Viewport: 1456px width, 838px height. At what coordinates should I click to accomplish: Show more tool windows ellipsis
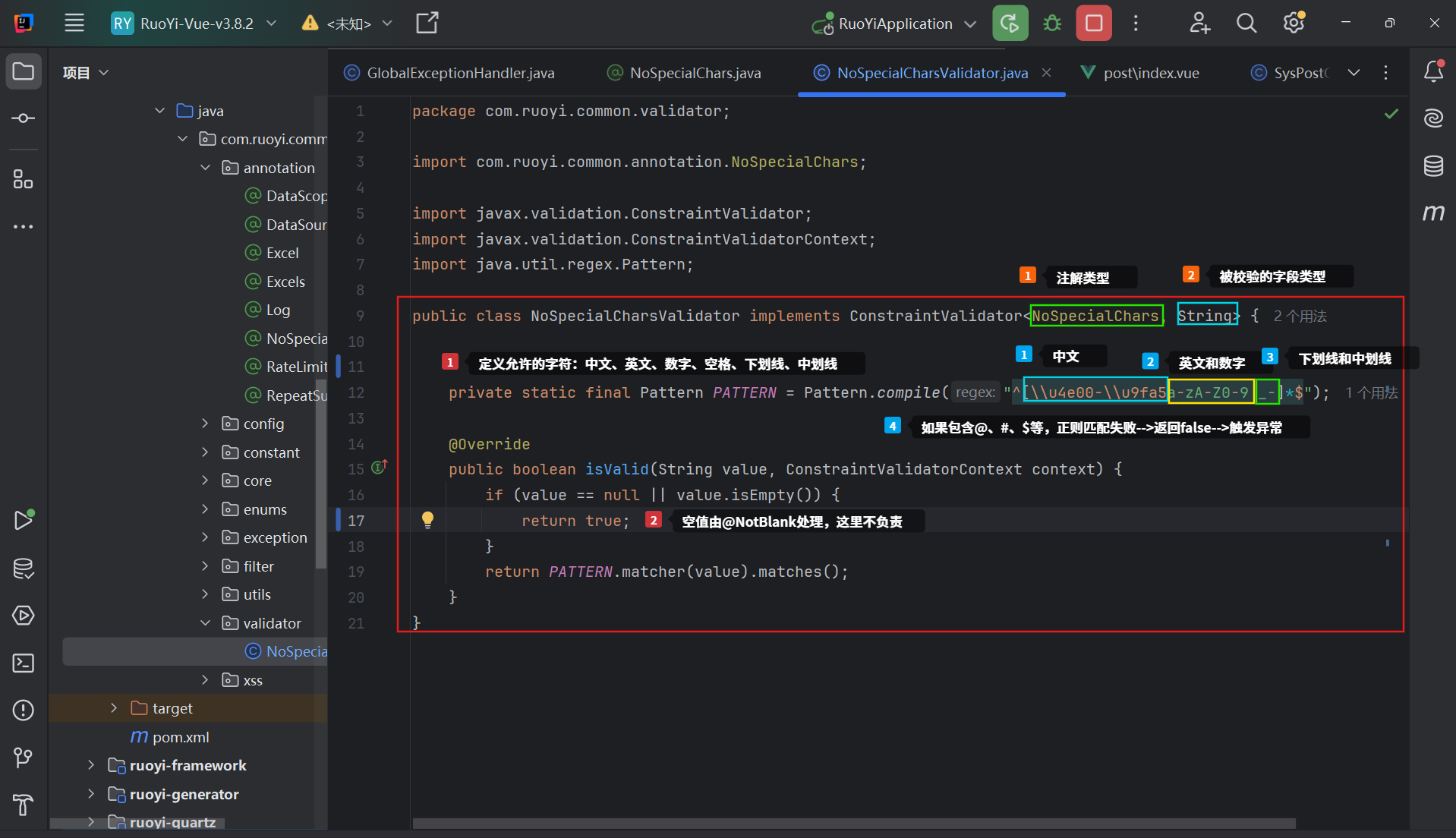tap(24, 226)
